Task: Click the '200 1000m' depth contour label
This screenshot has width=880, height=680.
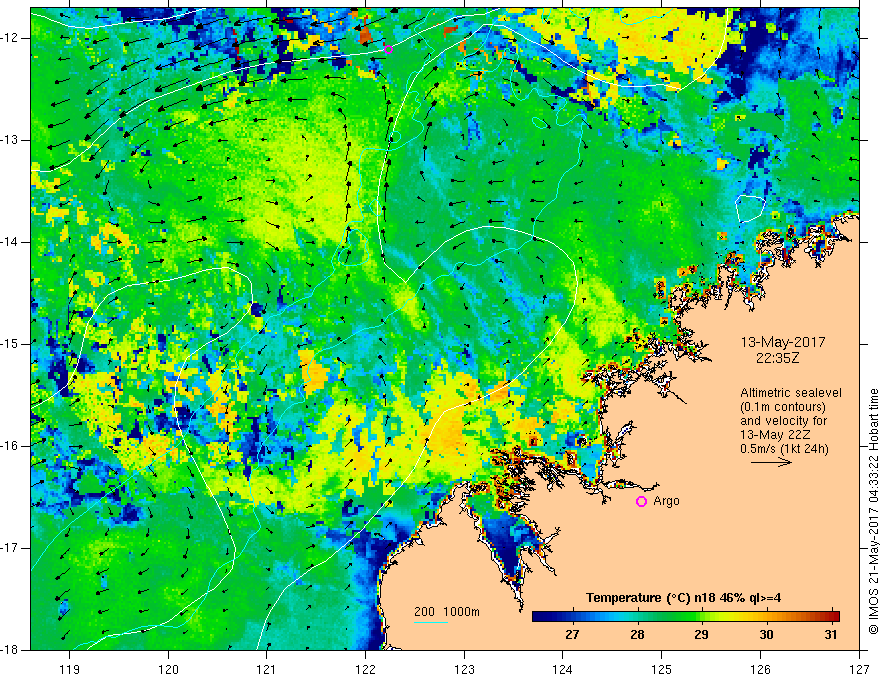Action: point(447,612)
